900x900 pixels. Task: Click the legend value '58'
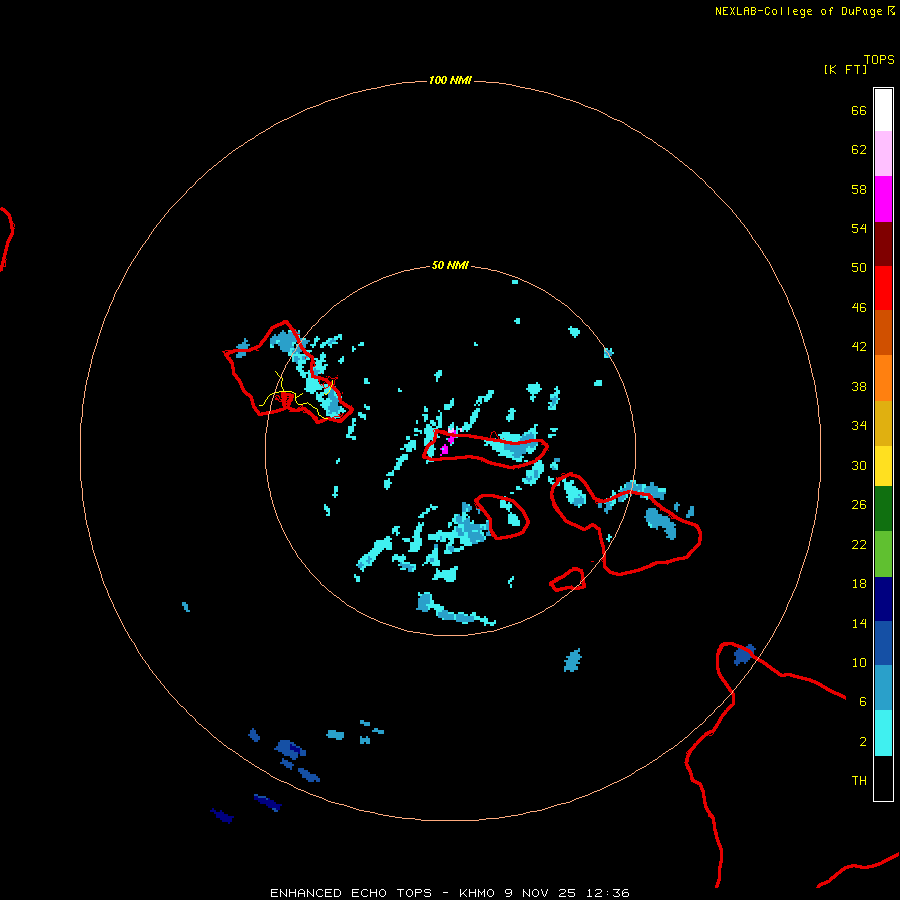point(859,189)
